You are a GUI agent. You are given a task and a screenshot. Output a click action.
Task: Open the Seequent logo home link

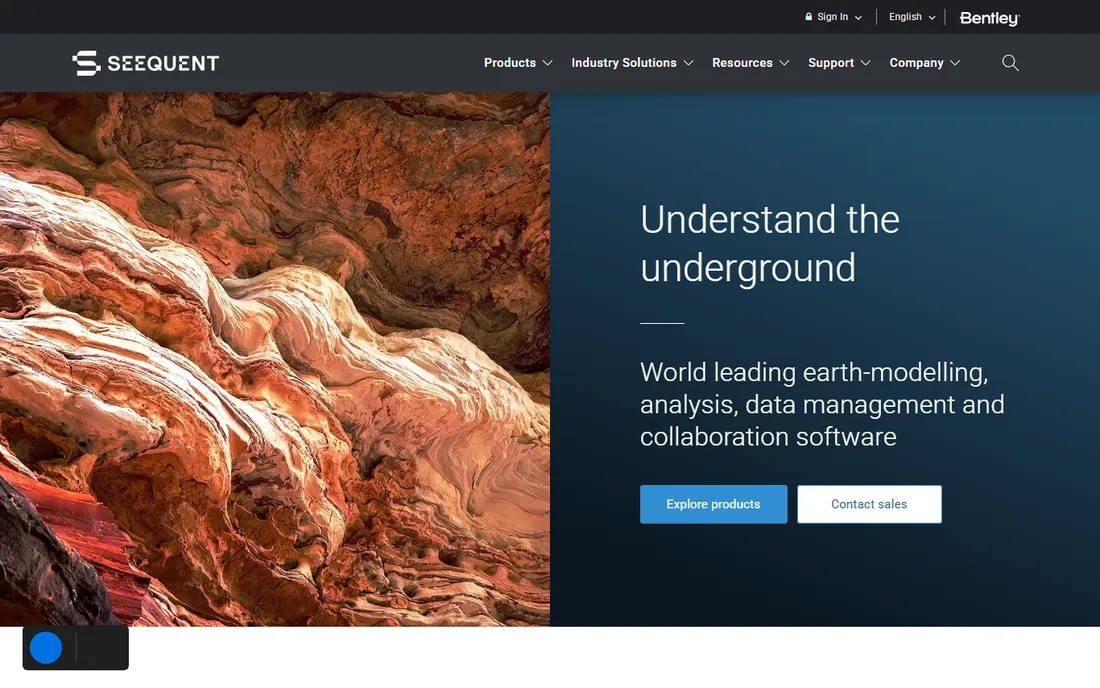(146, 63)
